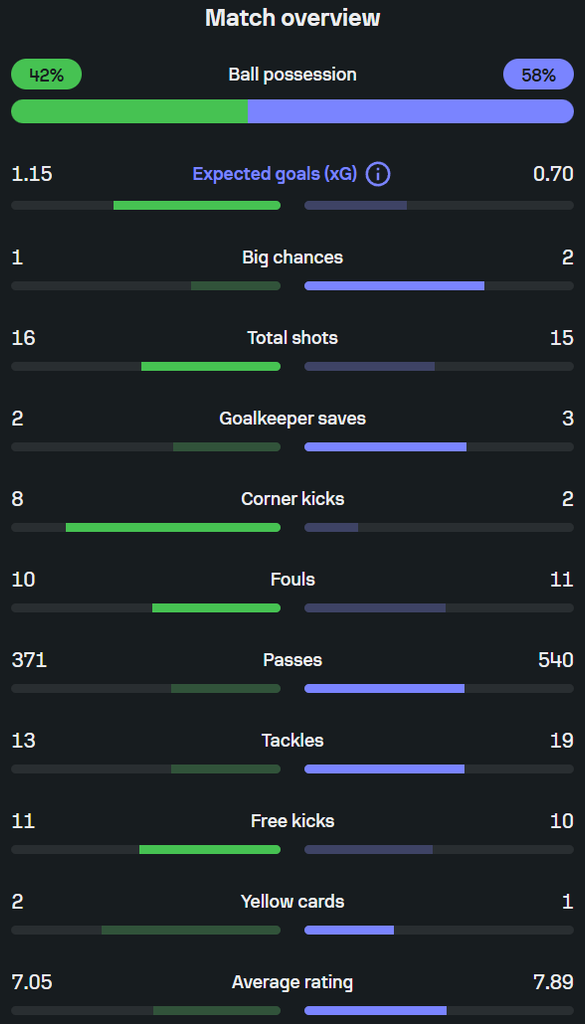Click the Expected goals info icon
Viewport: 585px width, 1024px height.
point(378,174)
